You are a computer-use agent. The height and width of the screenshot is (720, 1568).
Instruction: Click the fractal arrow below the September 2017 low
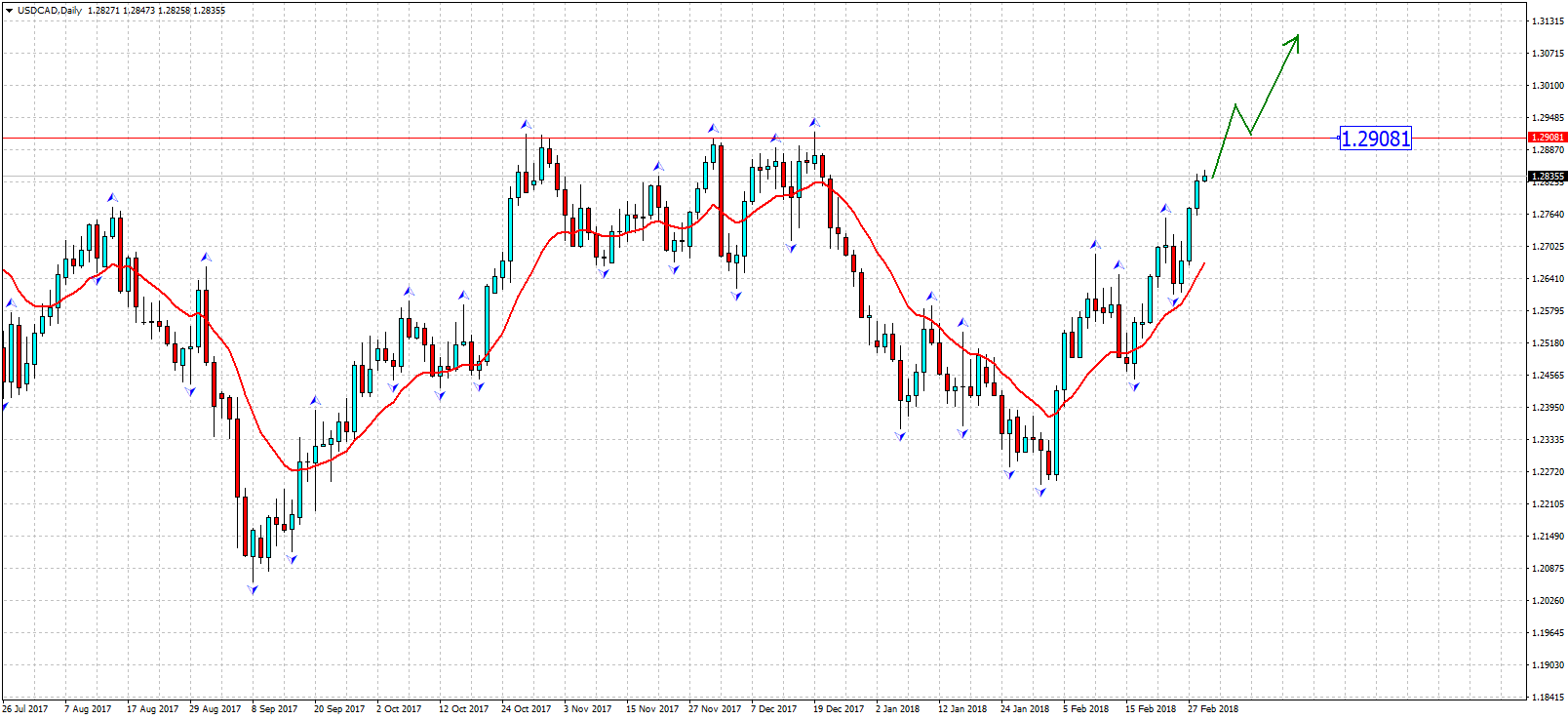click(254, 589)
